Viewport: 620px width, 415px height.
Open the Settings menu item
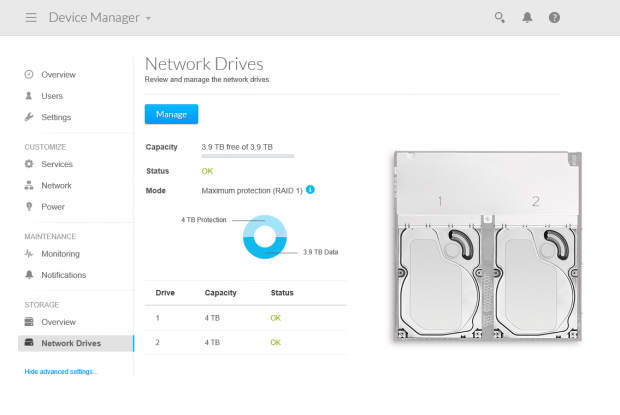pyautogui.click(x=56, y=117)
